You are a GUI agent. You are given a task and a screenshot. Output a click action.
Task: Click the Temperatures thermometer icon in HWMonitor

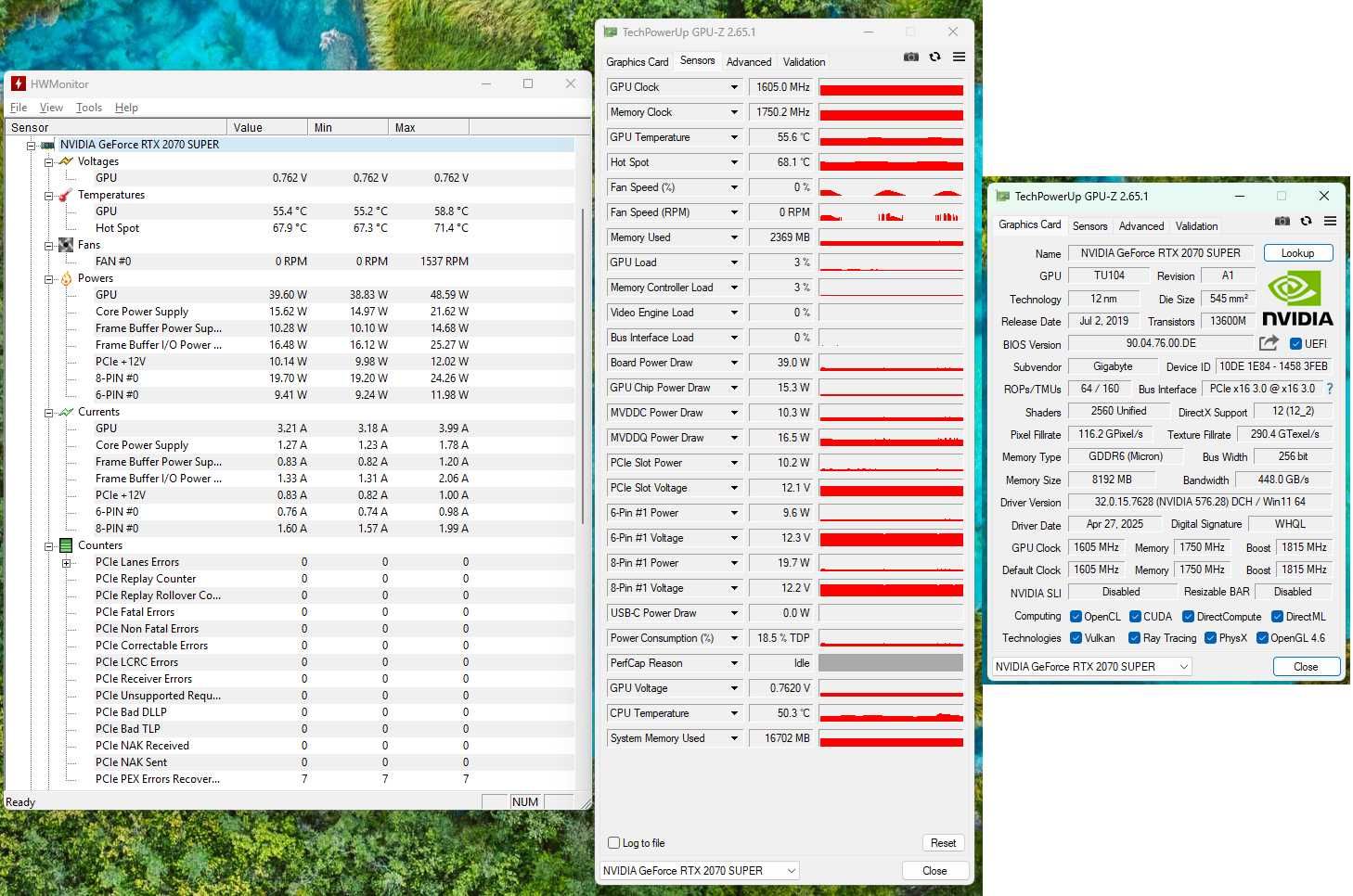click(x=66, y=195)
